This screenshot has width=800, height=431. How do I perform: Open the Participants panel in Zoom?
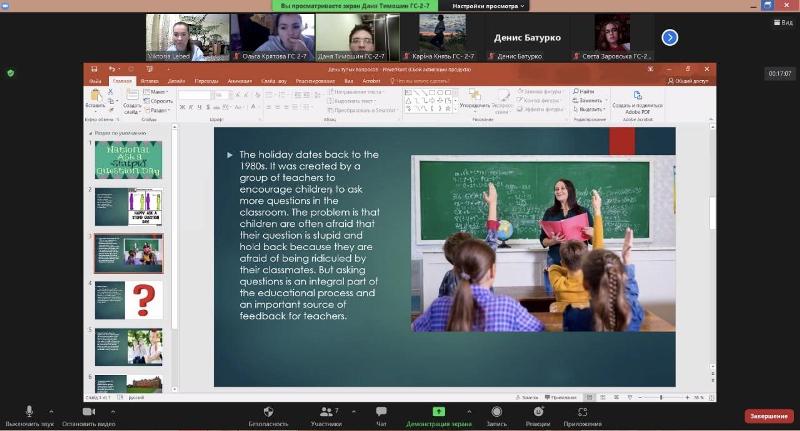pos(326,414)
